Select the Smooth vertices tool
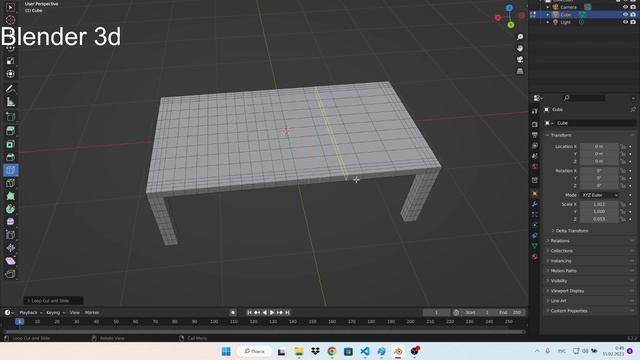 11,222
